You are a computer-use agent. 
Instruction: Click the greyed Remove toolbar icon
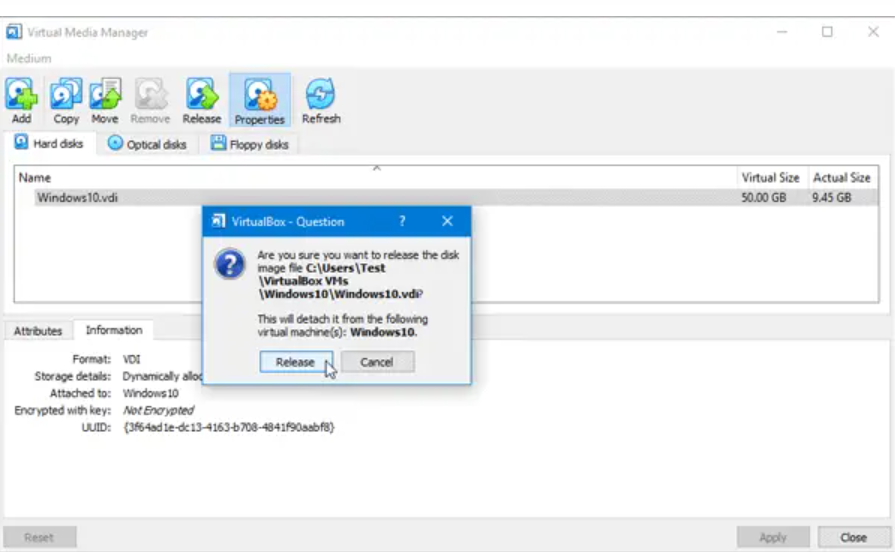[150, 101]
